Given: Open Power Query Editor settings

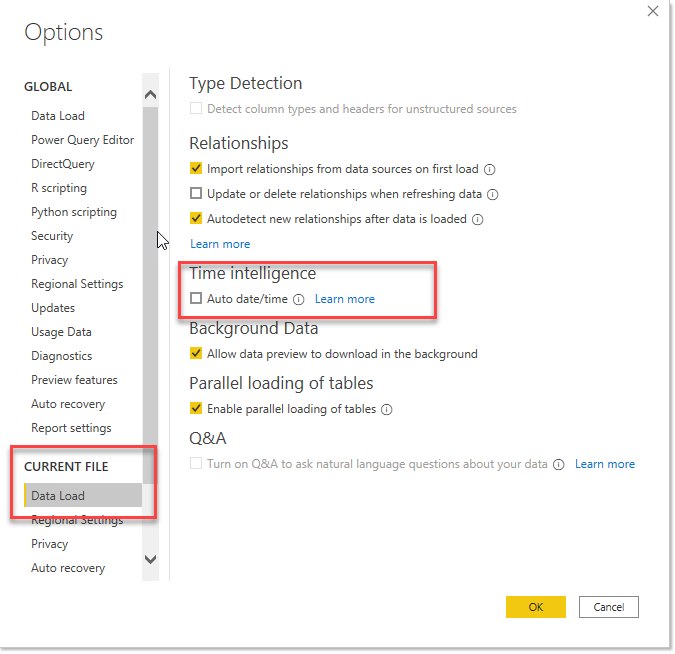Looking at the screenshot, I should tap(83, 140).
